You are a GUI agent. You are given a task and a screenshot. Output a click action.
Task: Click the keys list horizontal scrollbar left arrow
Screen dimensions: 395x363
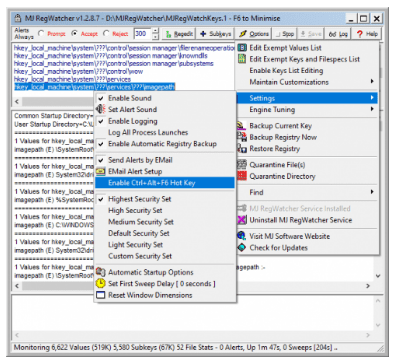[17, 101]
